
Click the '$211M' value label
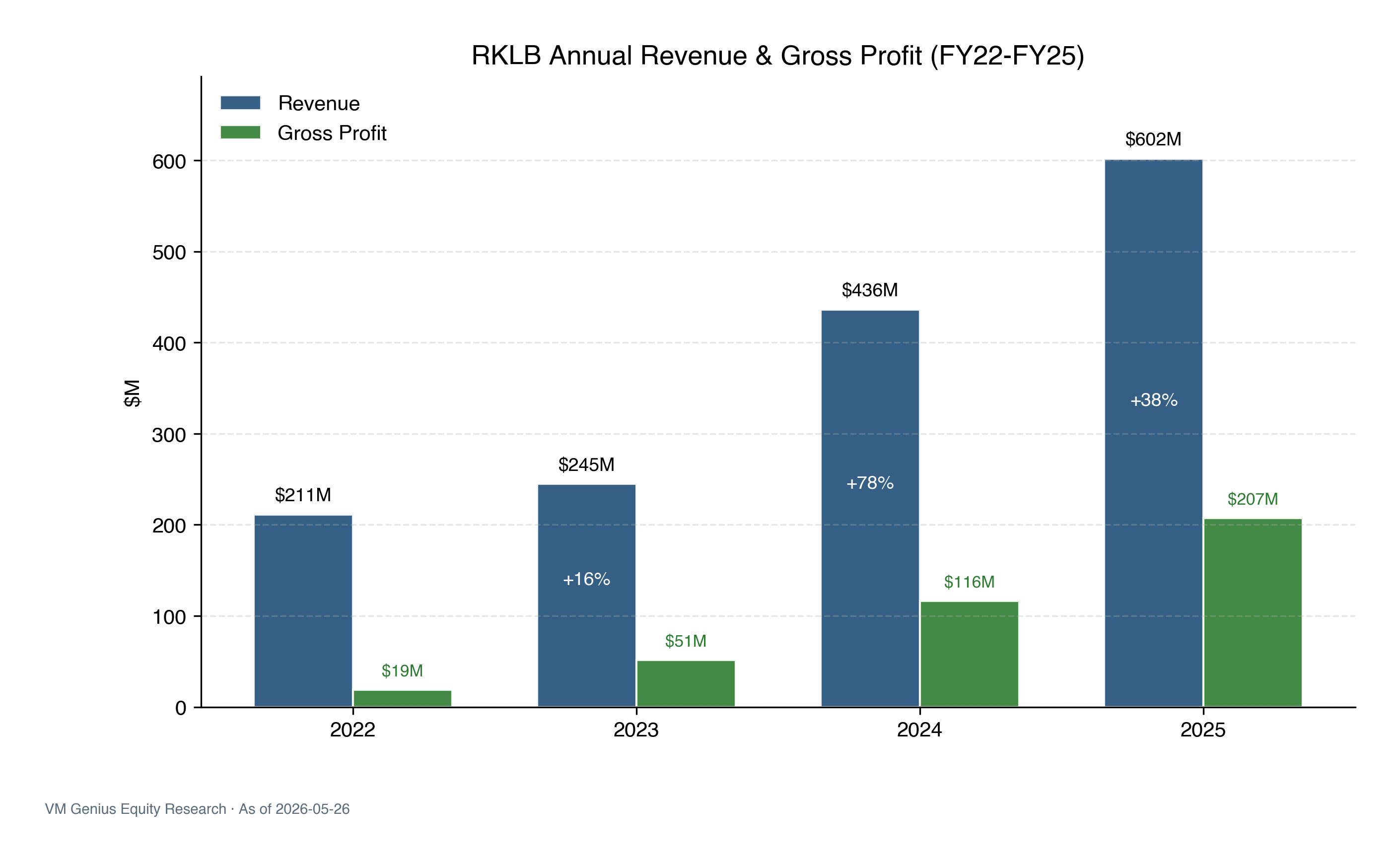coord(303,495)
